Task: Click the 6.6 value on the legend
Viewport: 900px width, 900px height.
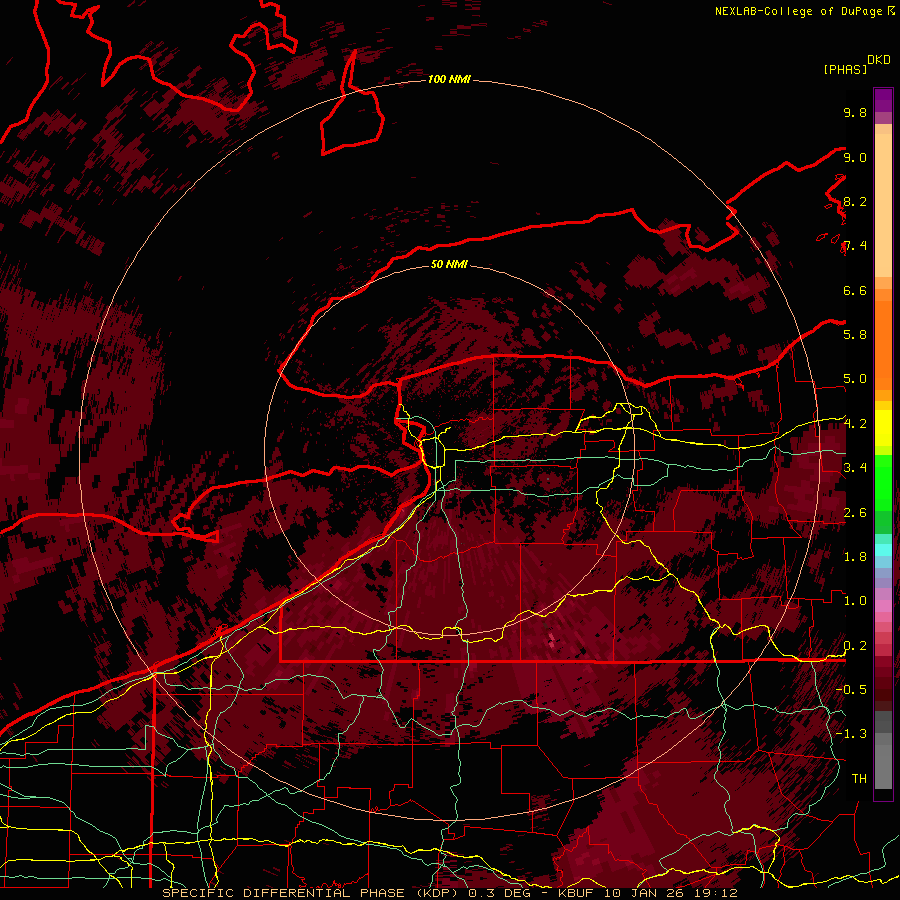Action: tap(855, 290)
